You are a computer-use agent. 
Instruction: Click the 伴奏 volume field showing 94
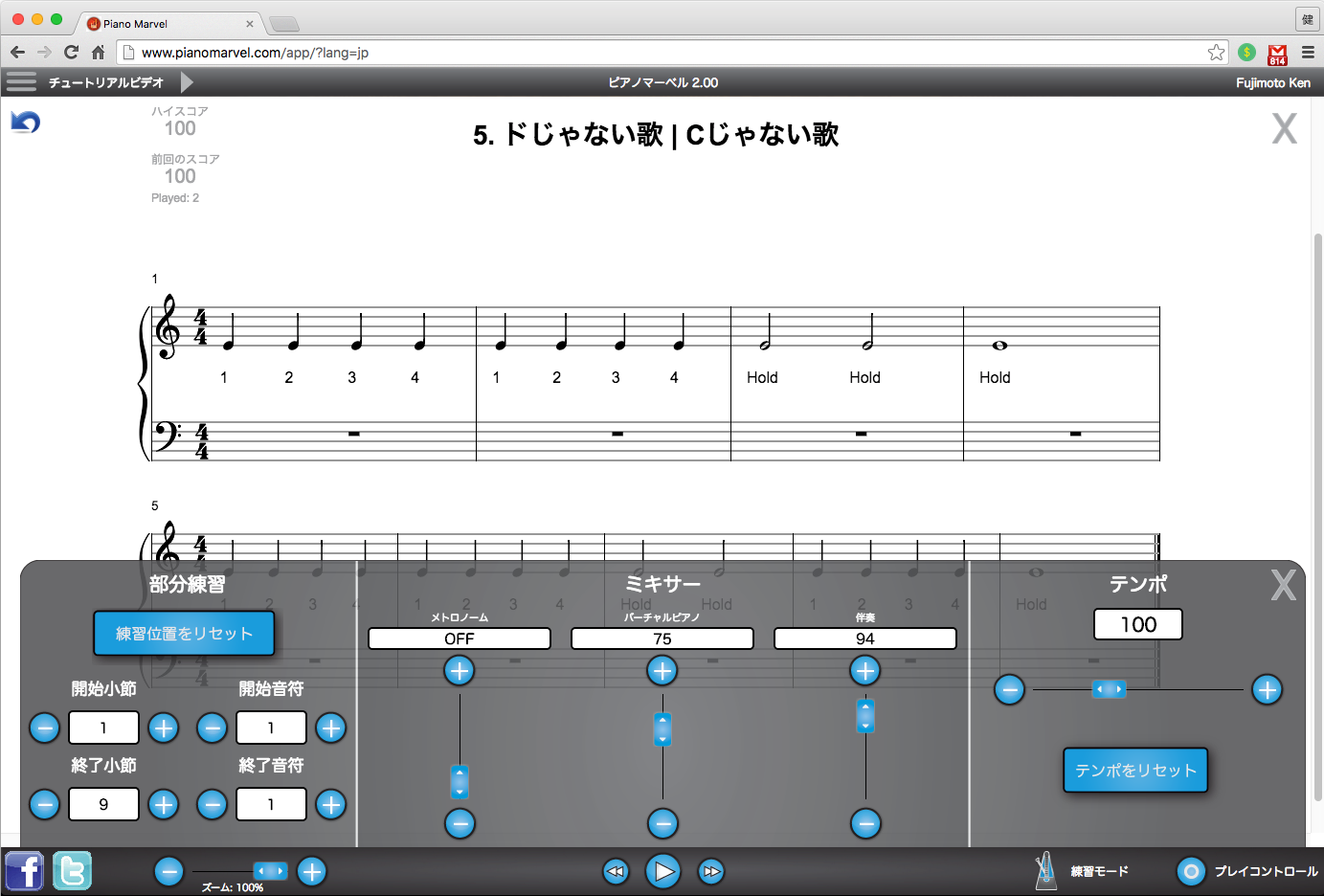tap(865, 638)
